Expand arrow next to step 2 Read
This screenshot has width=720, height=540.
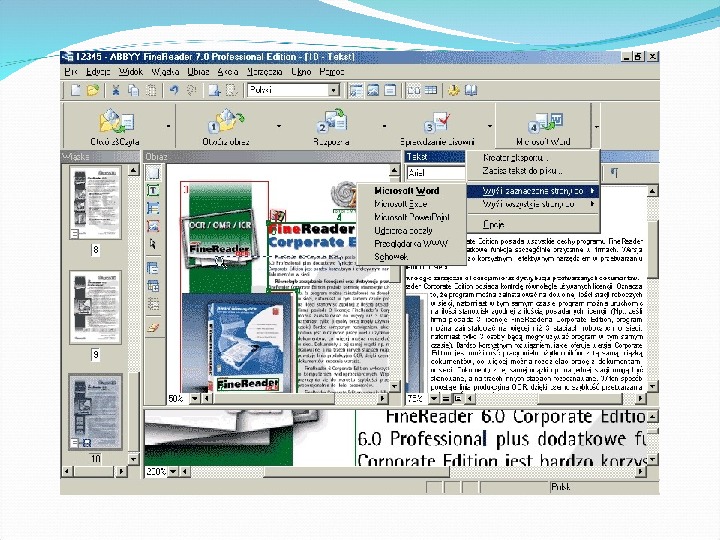click(x=384, y=126)
